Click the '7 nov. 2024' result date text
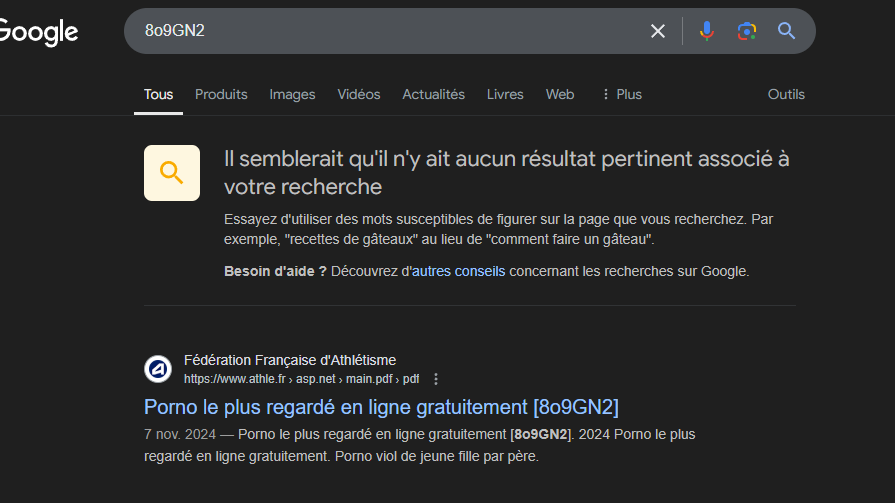This screenshot has width=895, height=503. point(180,434)
